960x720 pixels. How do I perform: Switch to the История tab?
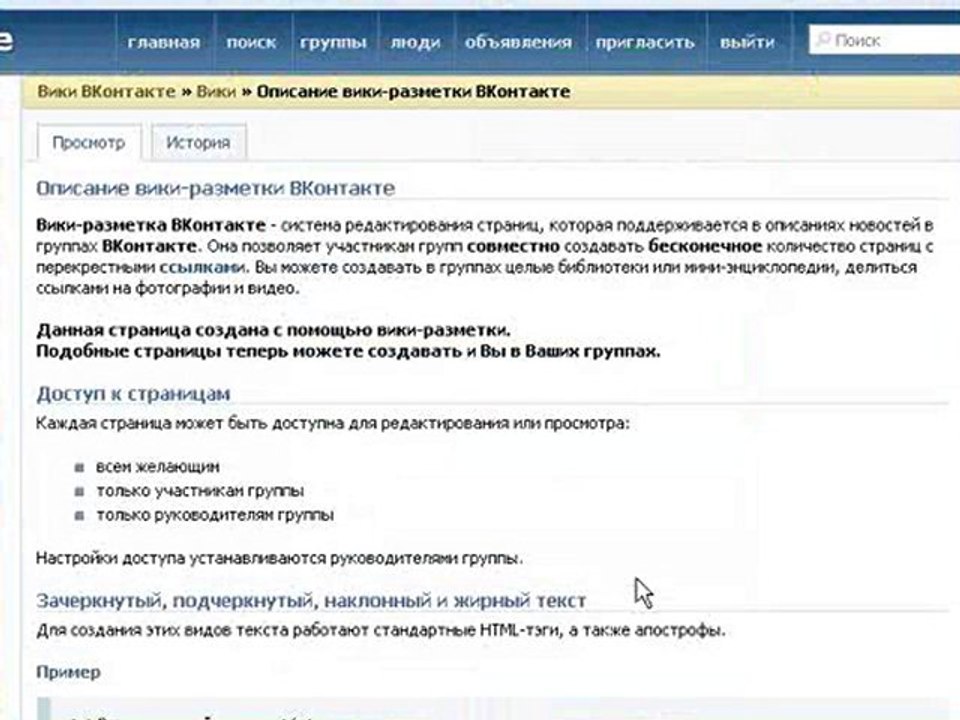click(x=198, y=143)
